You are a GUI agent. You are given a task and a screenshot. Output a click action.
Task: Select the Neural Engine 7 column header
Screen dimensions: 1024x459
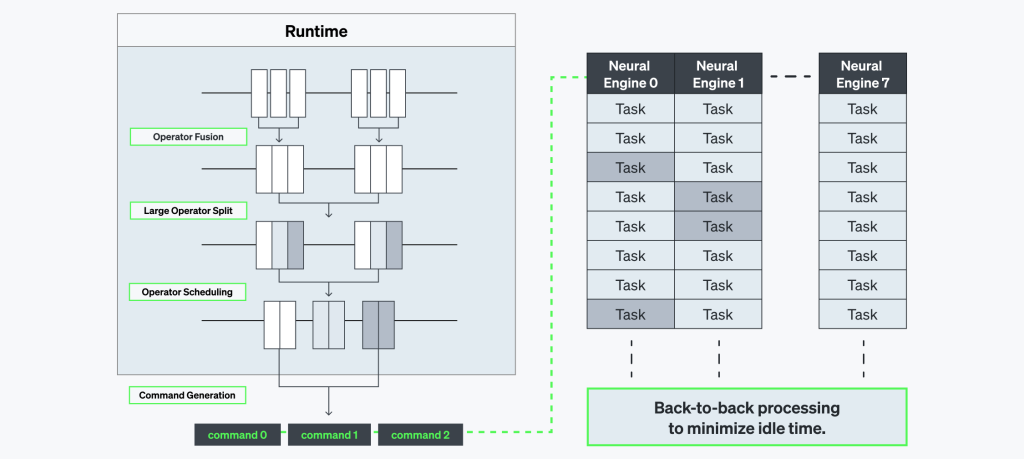(862, 74)
